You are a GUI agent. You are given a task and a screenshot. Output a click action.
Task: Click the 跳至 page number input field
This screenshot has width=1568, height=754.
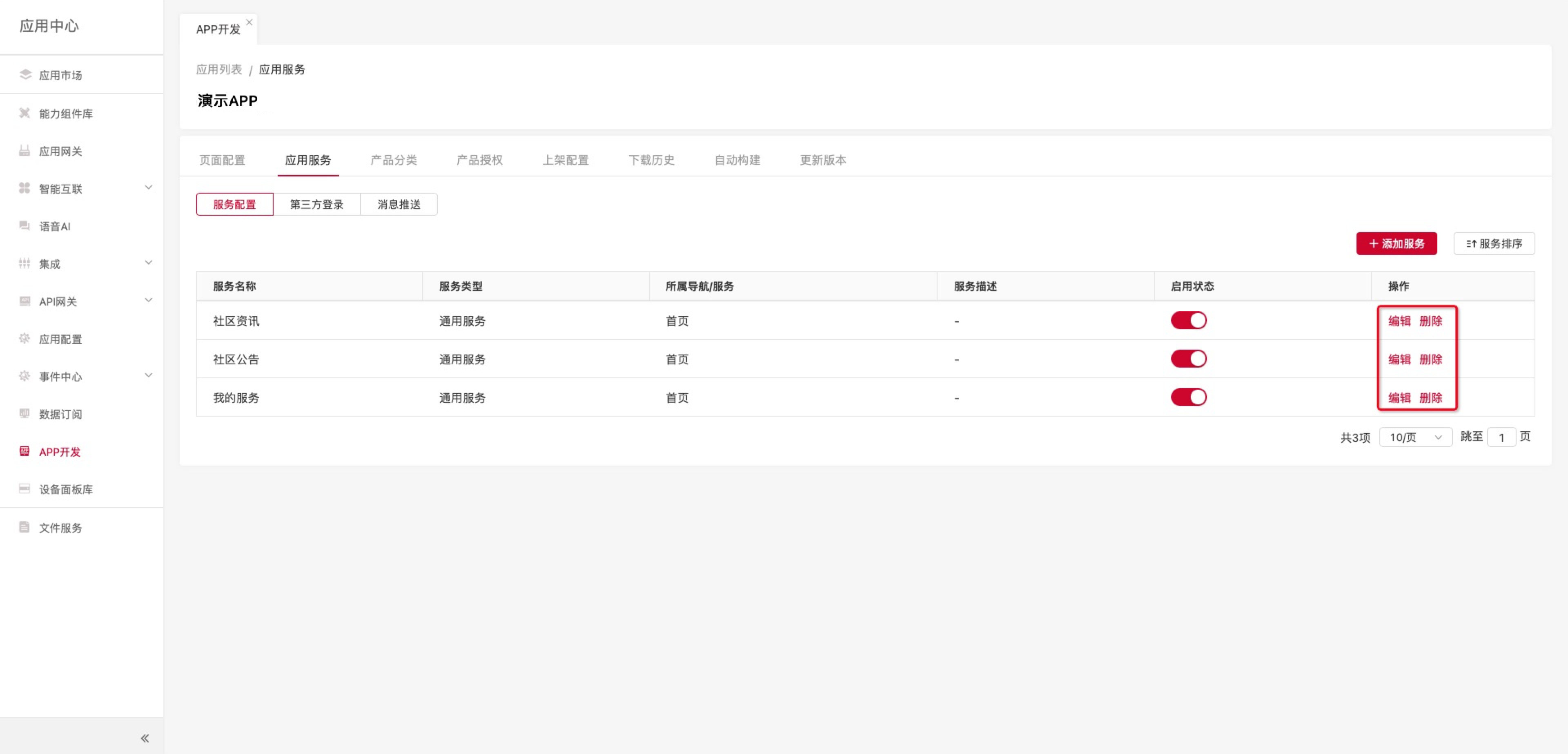tap(1501, 437)
